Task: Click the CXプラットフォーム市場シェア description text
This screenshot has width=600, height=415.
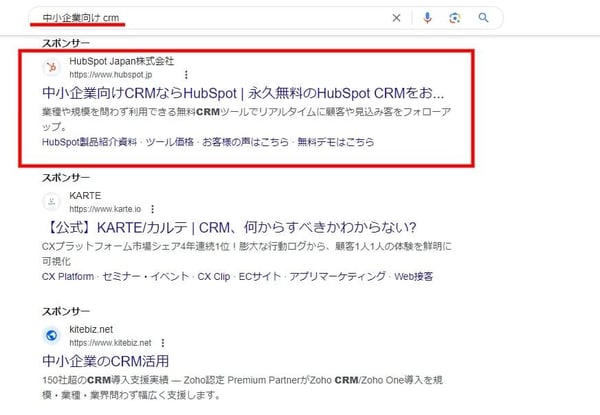Action: (247, 254)
